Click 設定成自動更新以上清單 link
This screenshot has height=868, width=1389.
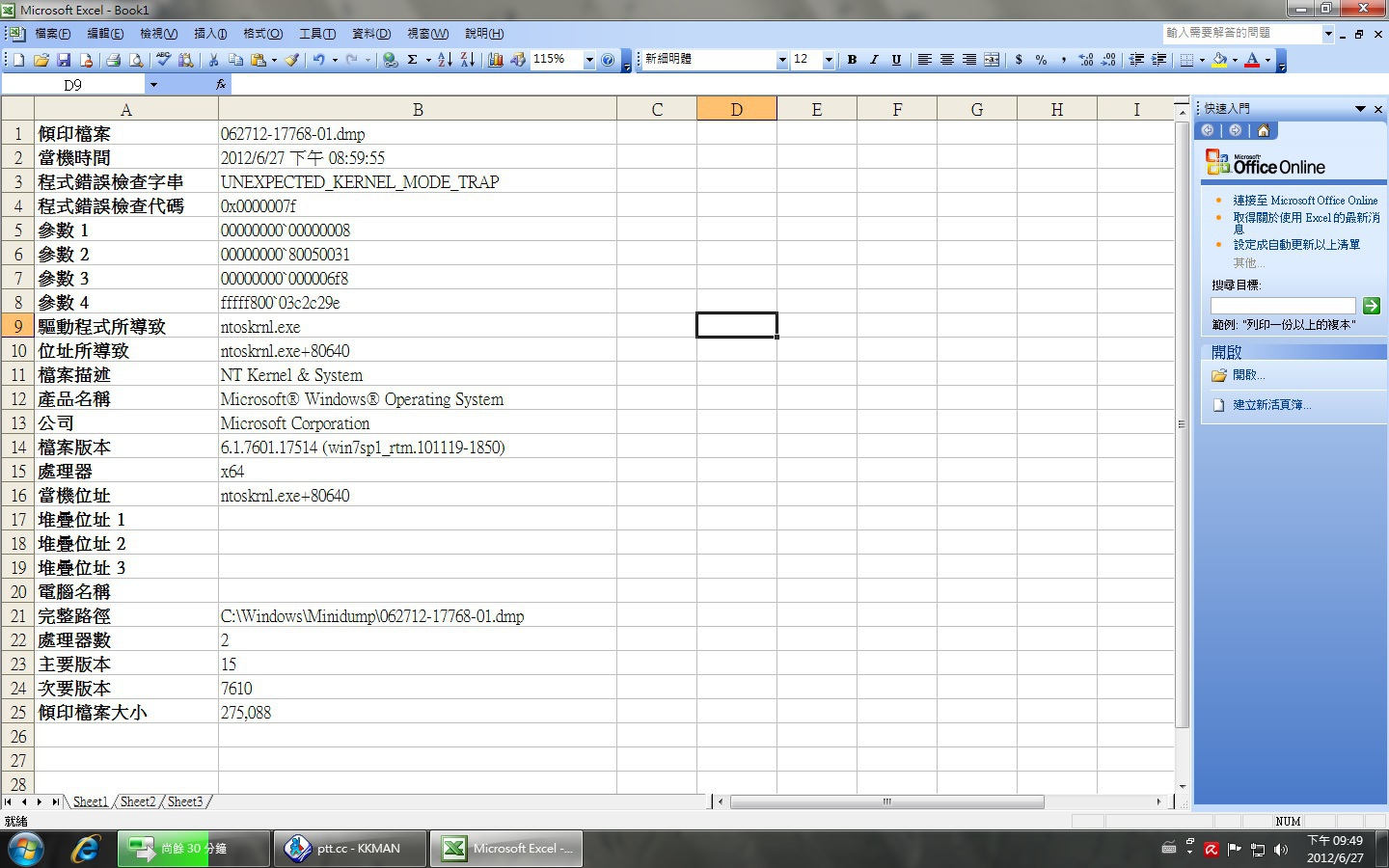(x=1296, y=245)
